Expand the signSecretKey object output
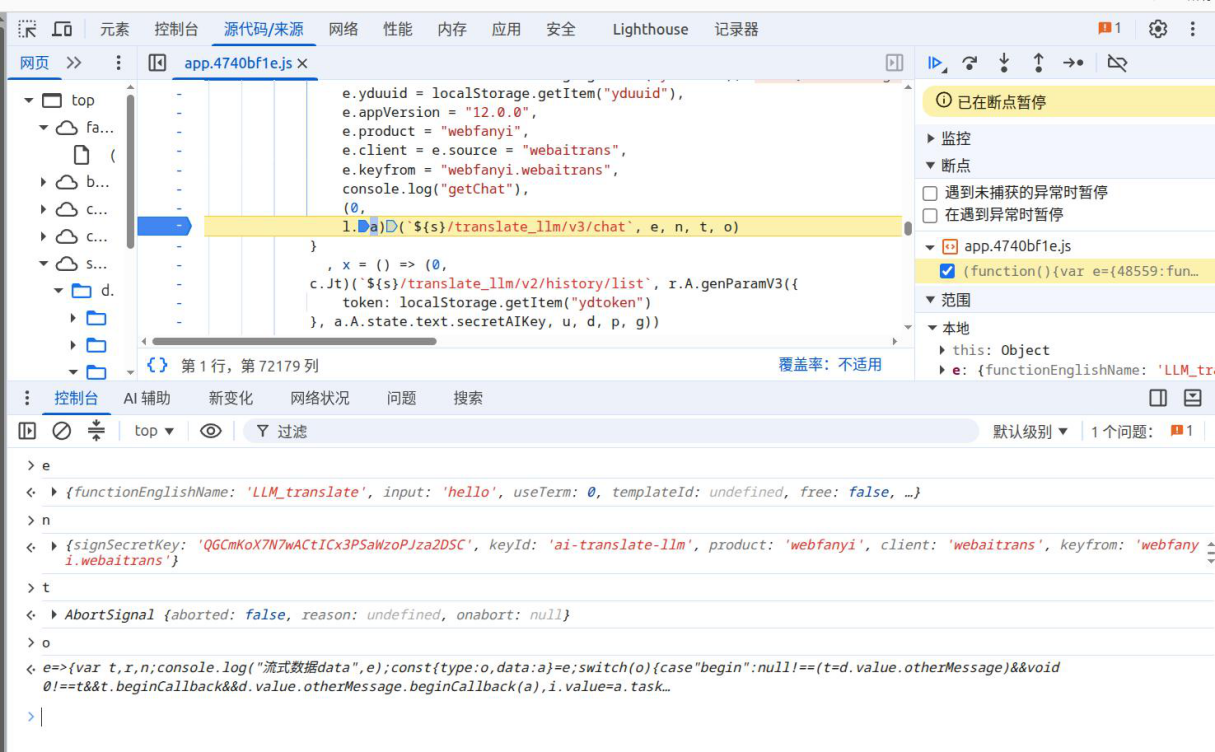The height and width of the screenshot is (752, 1215). click(54, 545)
